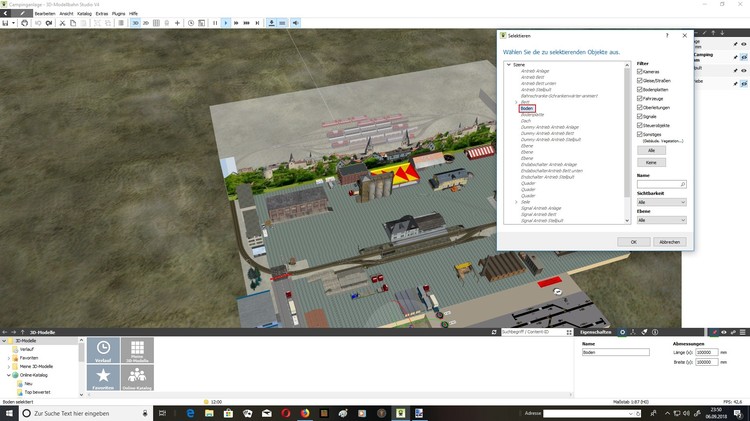Open the Favoriten star tile
This screenshot has width=750, height=421.
point(104,378)
